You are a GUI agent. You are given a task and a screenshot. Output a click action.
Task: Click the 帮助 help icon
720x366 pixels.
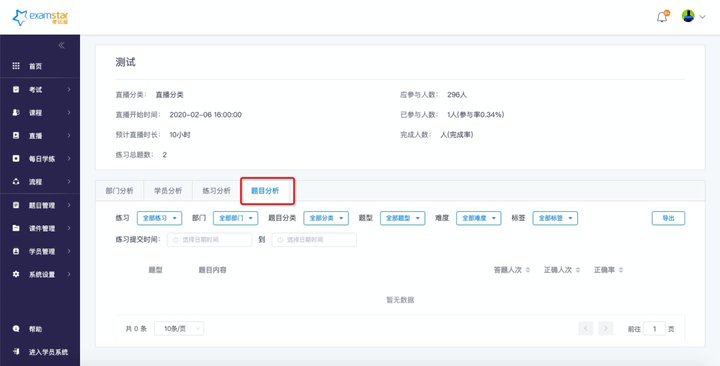pyautogui.click(x=16, y=329)
